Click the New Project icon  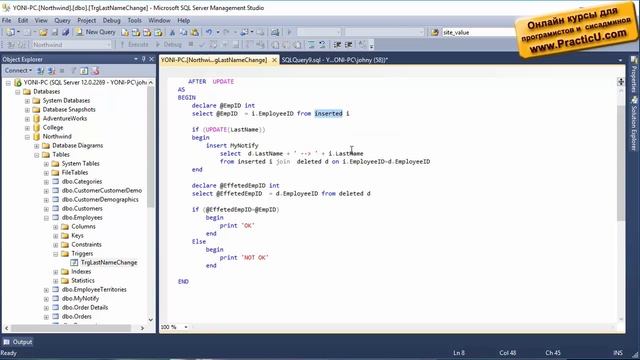[10, 32]
